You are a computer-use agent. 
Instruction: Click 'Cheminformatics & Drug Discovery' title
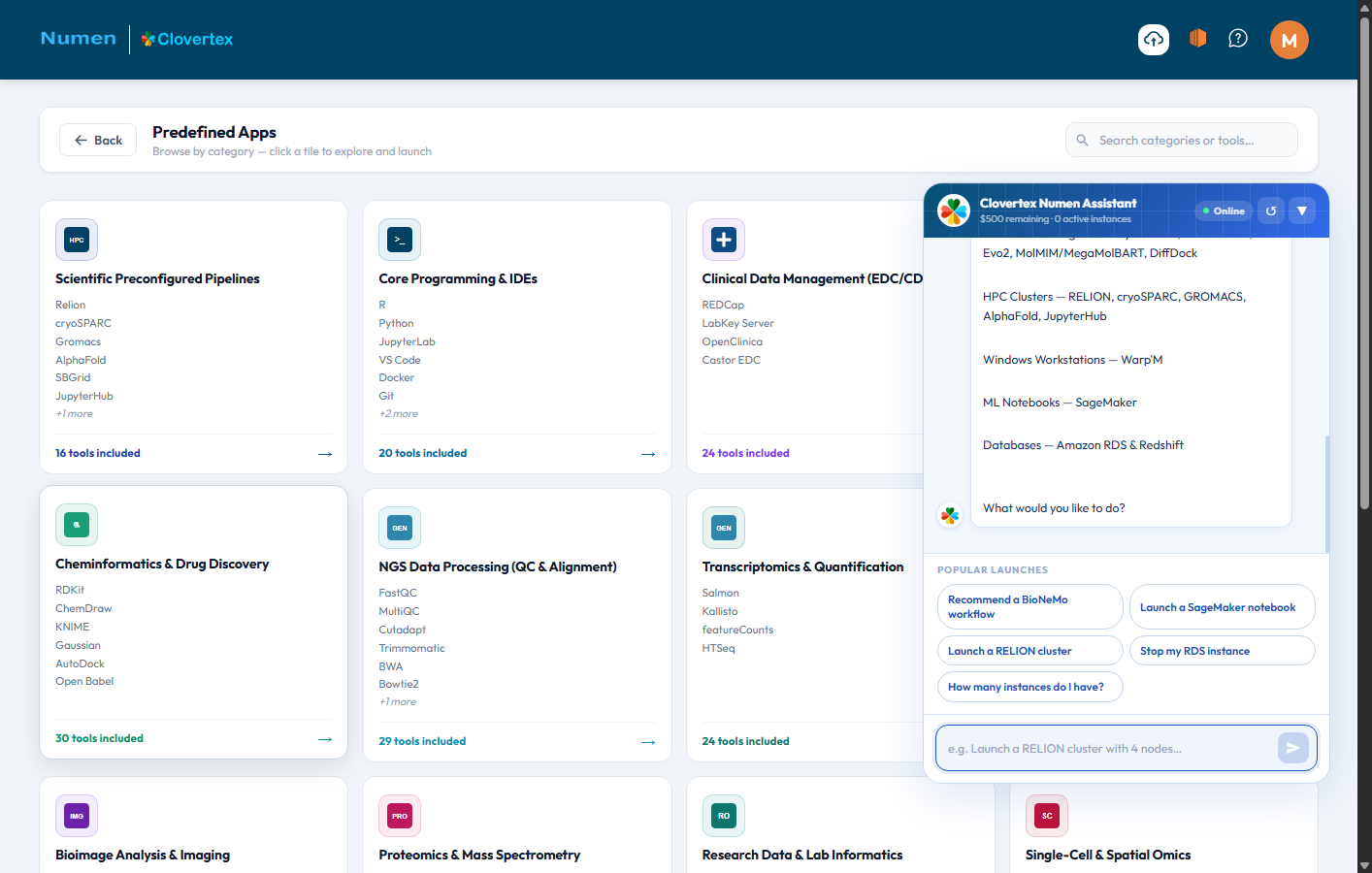point(162,564)
